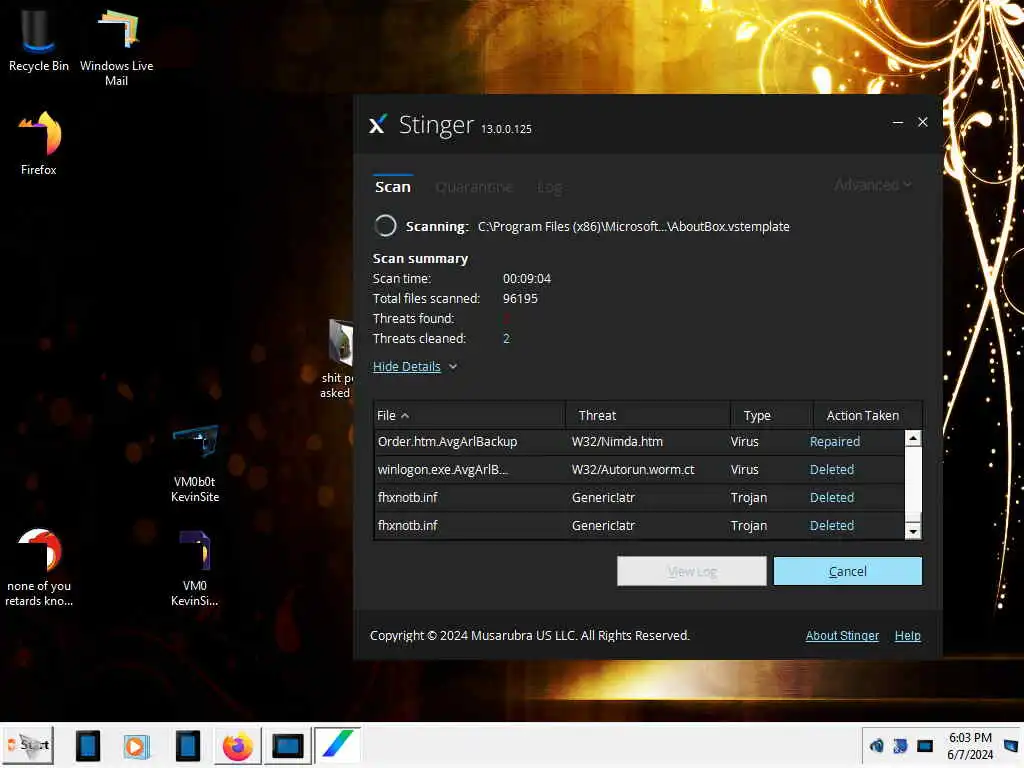Image resolution: width=1024 pixels, height=768 pixels.
Task: Click the W32/Nimda.htm threat cell
Action: 617,442
